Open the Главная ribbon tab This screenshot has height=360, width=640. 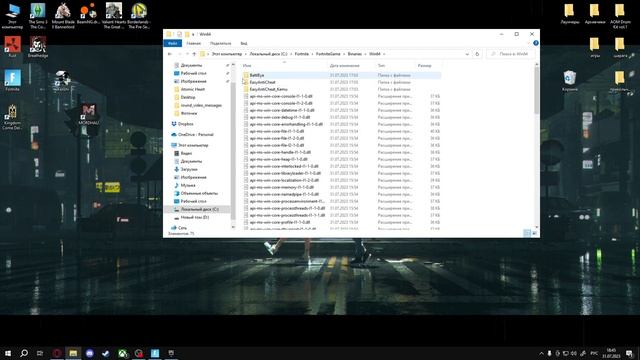click(x=193, y=43)
